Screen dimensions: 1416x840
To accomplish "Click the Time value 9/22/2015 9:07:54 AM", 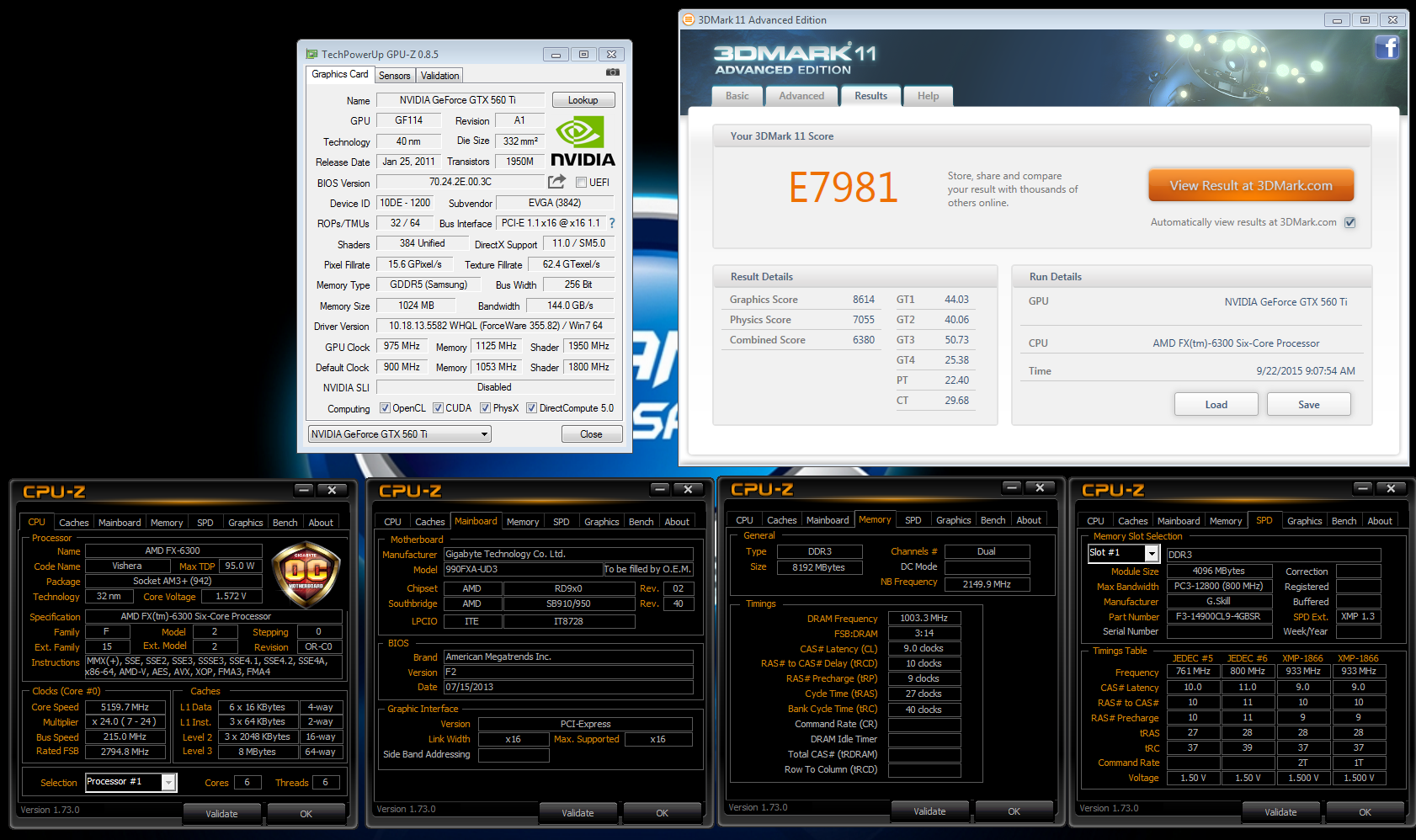I will click(1306, 371).
